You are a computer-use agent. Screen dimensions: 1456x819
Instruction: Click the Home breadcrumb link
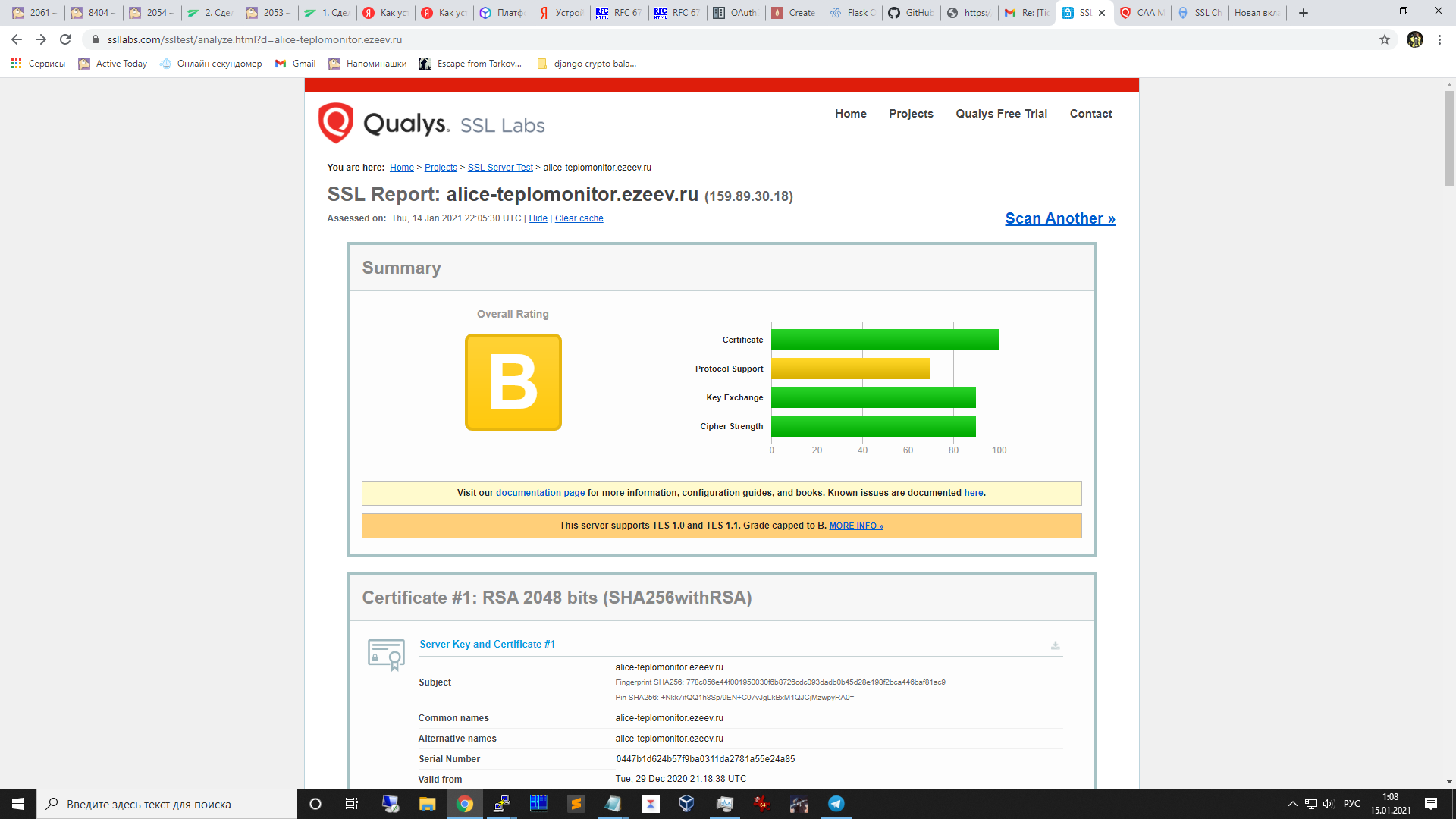pos(402,168)
